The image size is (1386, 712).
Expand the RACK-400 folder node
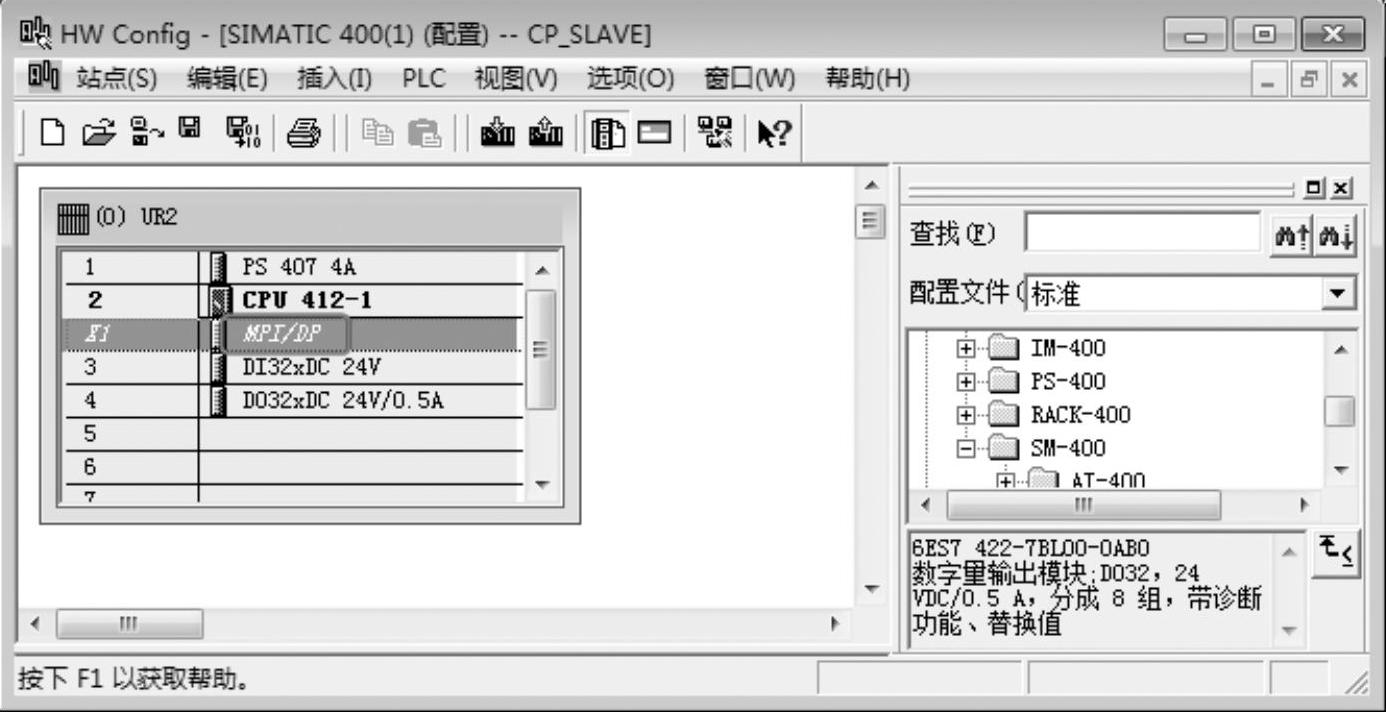click(966, 415)
